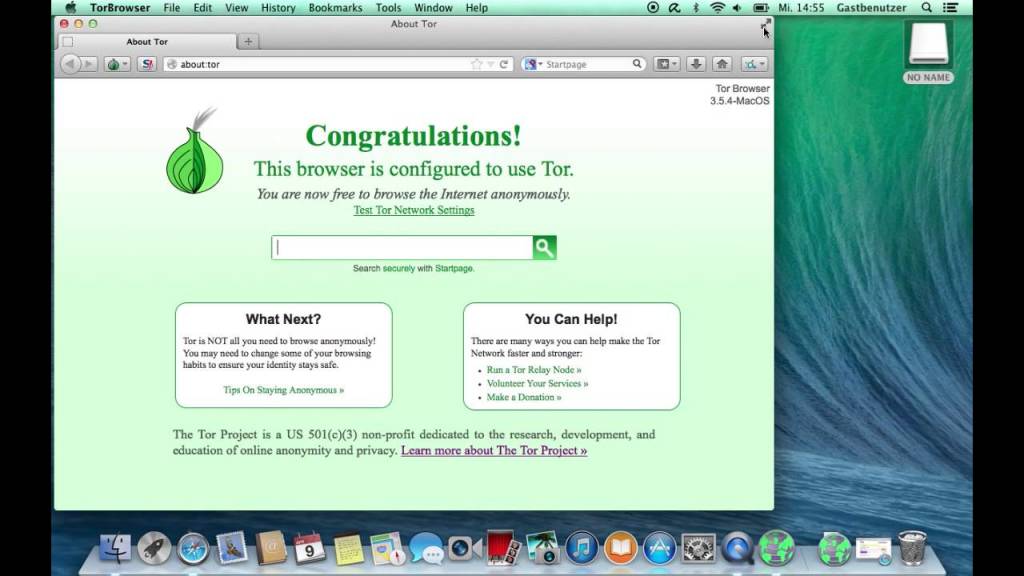Viewport: 1024px width, 576px height.
Task: Toggle full screen with corner arrows
Action: (x=765, y=24)
